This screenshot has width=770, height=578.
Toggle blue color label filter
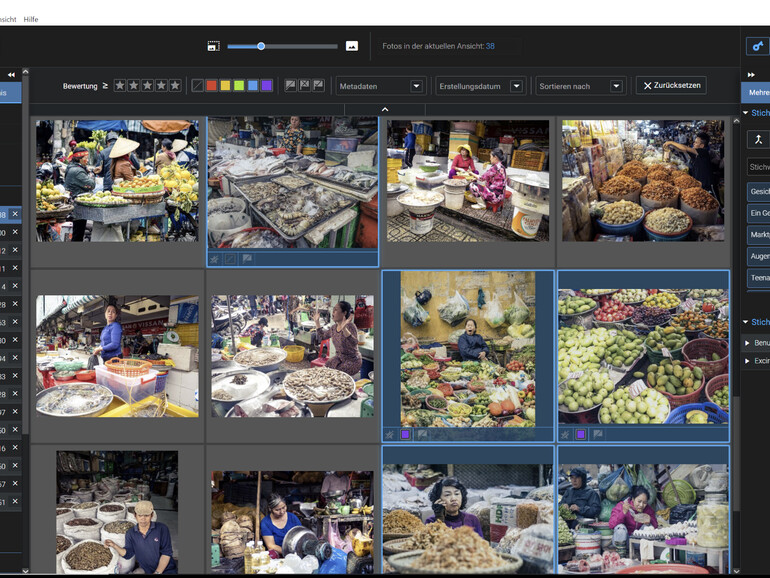[252, 85]
